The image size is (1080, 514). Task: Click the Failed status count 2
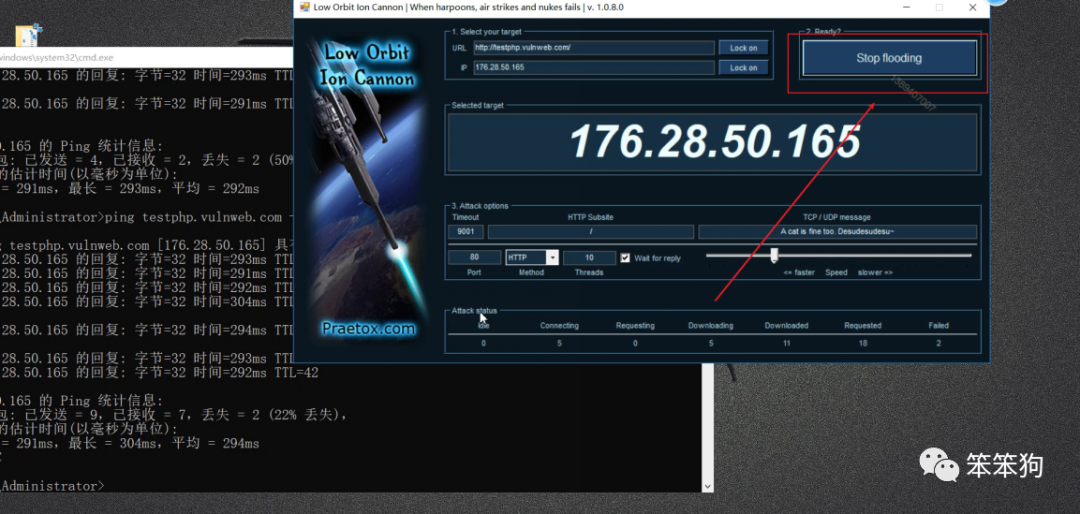coord(938,343)
